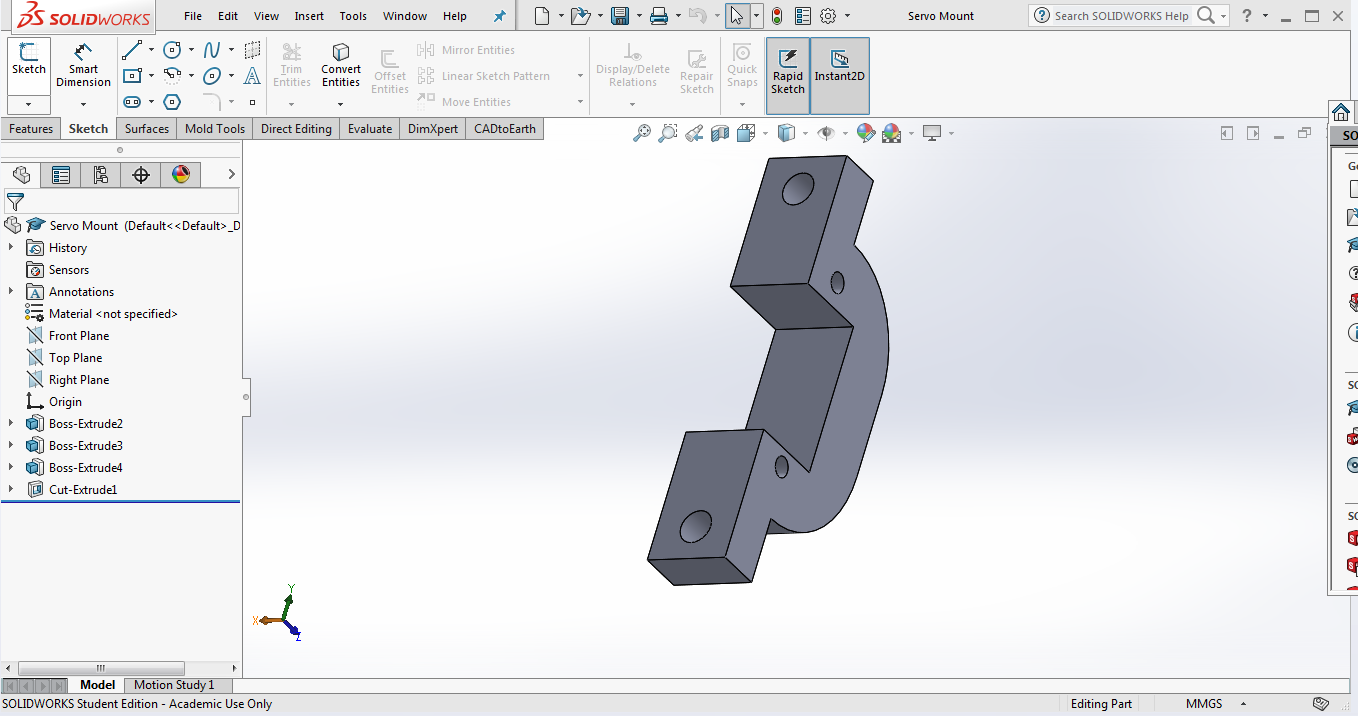Click the View Settings monitor icon
This screenshot has width=1358, height=716.
pos(933,133)
